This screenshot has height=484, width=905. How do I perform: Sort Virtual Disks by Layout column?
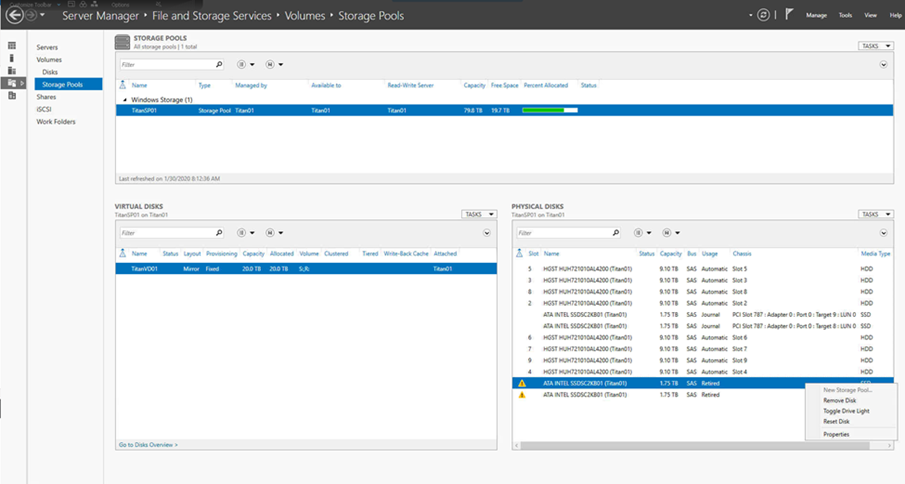pyautogui.click(x=192, y=253)
